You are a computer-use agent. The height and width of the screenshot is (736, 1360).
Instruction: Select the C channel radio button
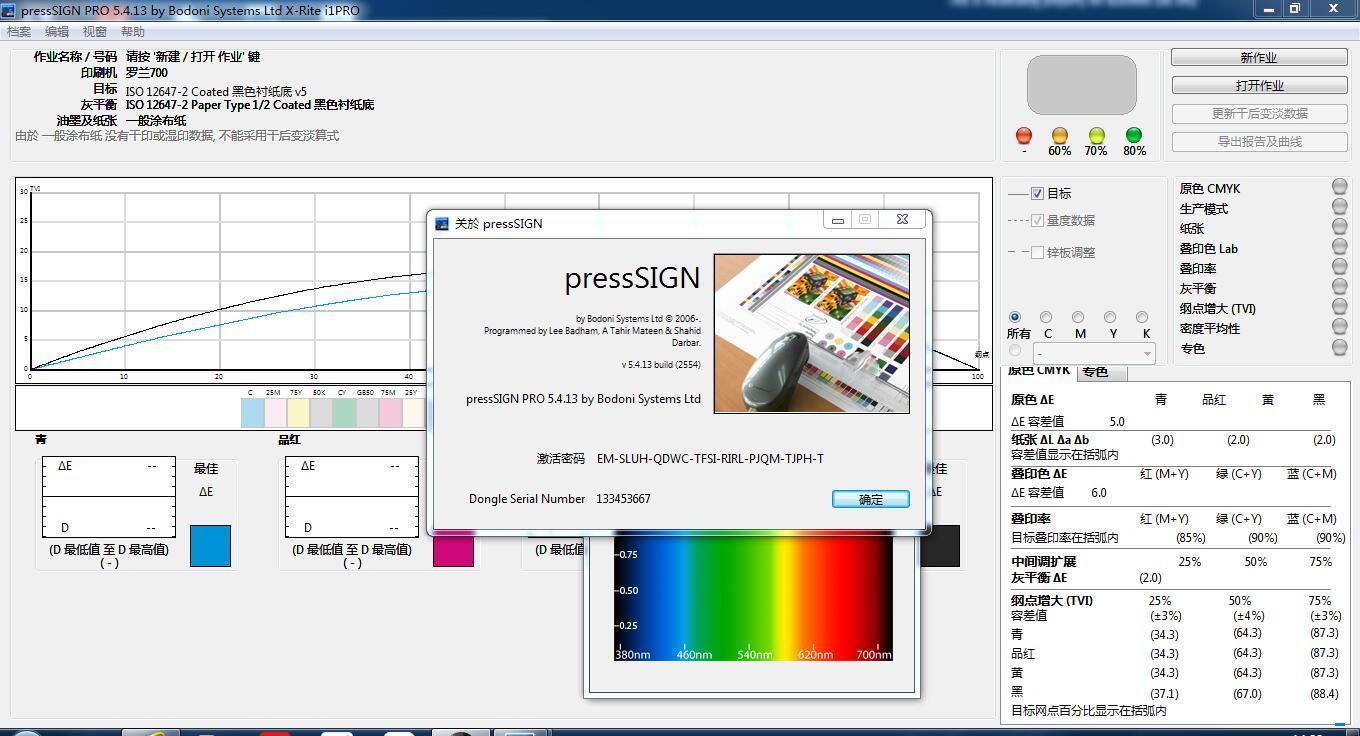(x=1046, y=317)
